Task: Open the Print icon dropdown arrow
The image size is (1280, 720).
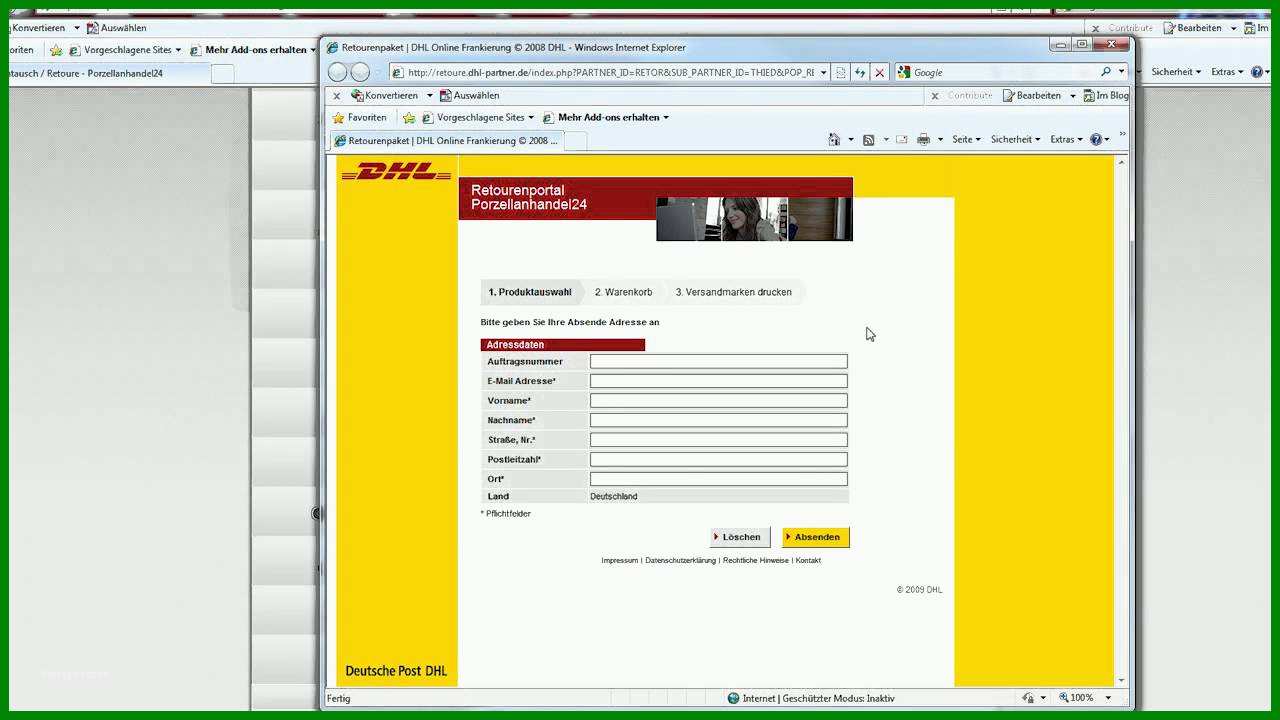Action: pyautogui.click(x=940, y=140)
